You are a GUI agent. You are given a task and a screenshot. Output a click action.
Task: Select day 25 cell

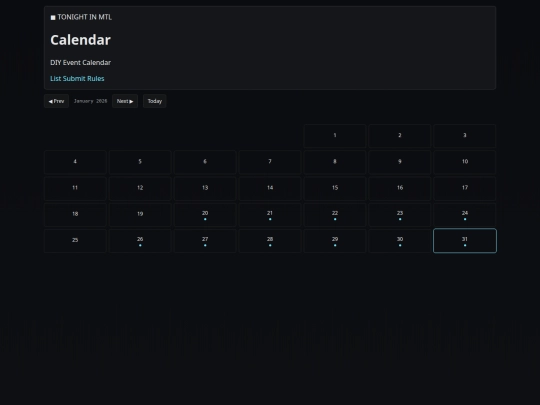(x=75, y=240)
